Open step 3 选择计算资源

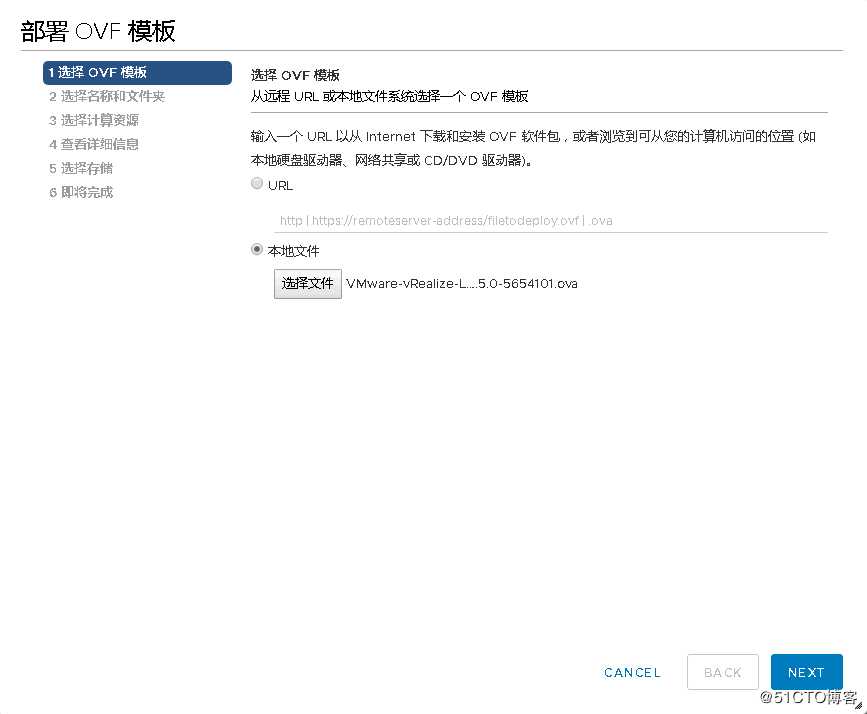94,120
